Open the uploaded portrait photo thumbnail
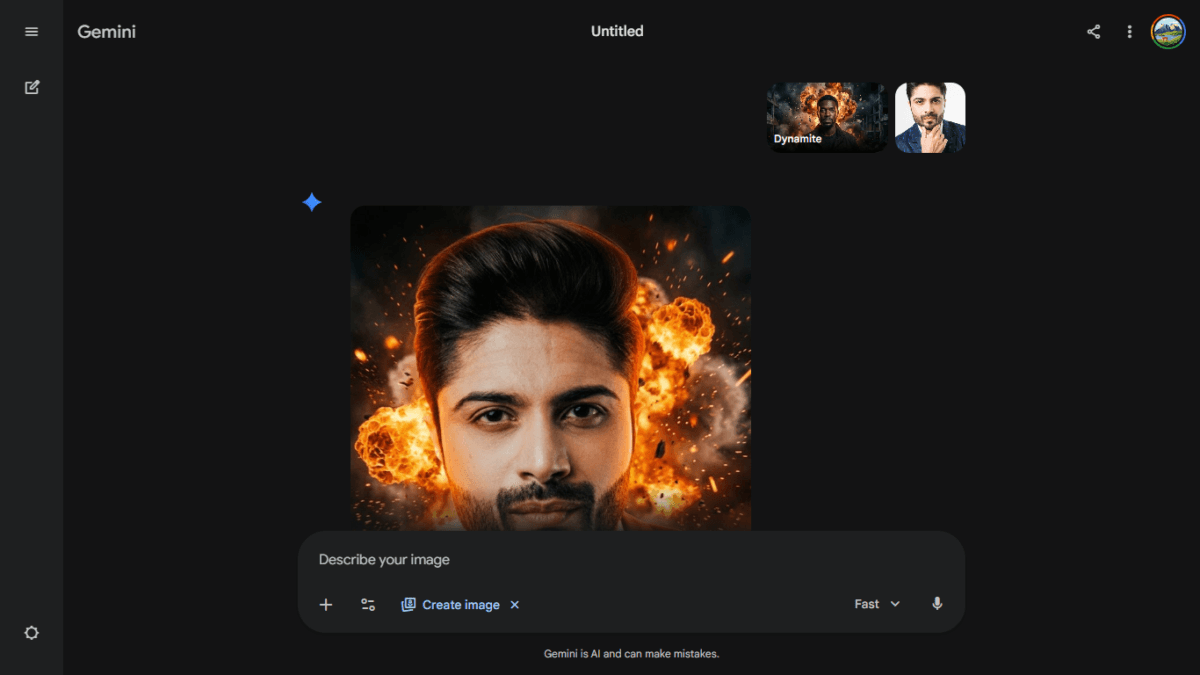Image resolution: width=1200 pixels, height=675 pixels. (x=930, y=117)
